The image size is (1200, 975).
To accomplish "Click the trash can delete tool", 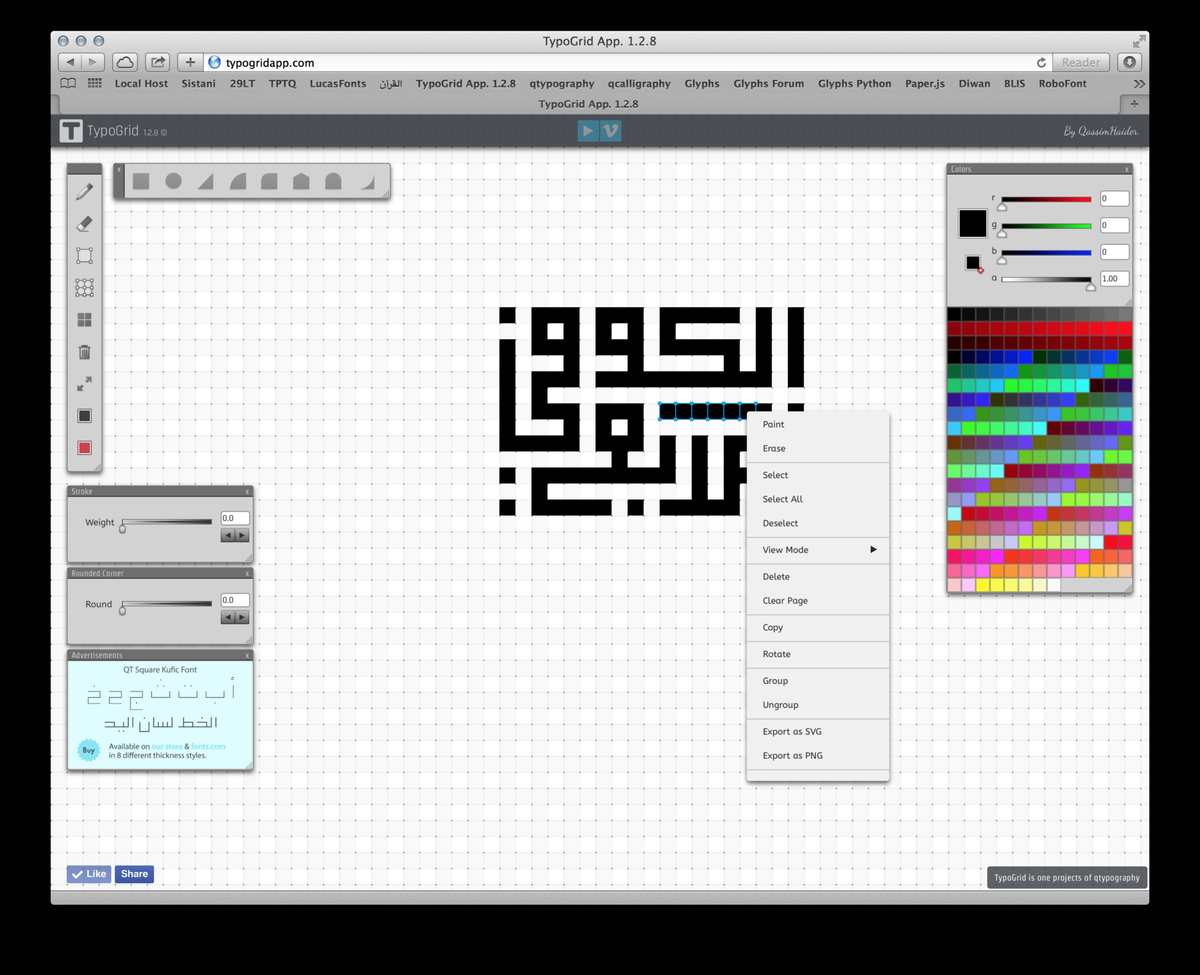I will [x=84, y=352].
